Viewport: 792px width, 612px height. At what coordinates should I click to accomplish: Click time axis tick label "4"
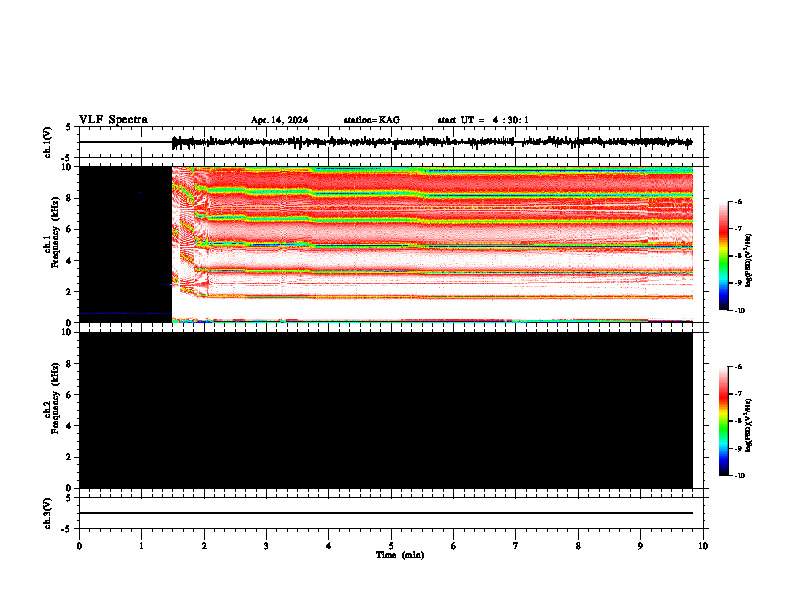[x=329, y=546]
